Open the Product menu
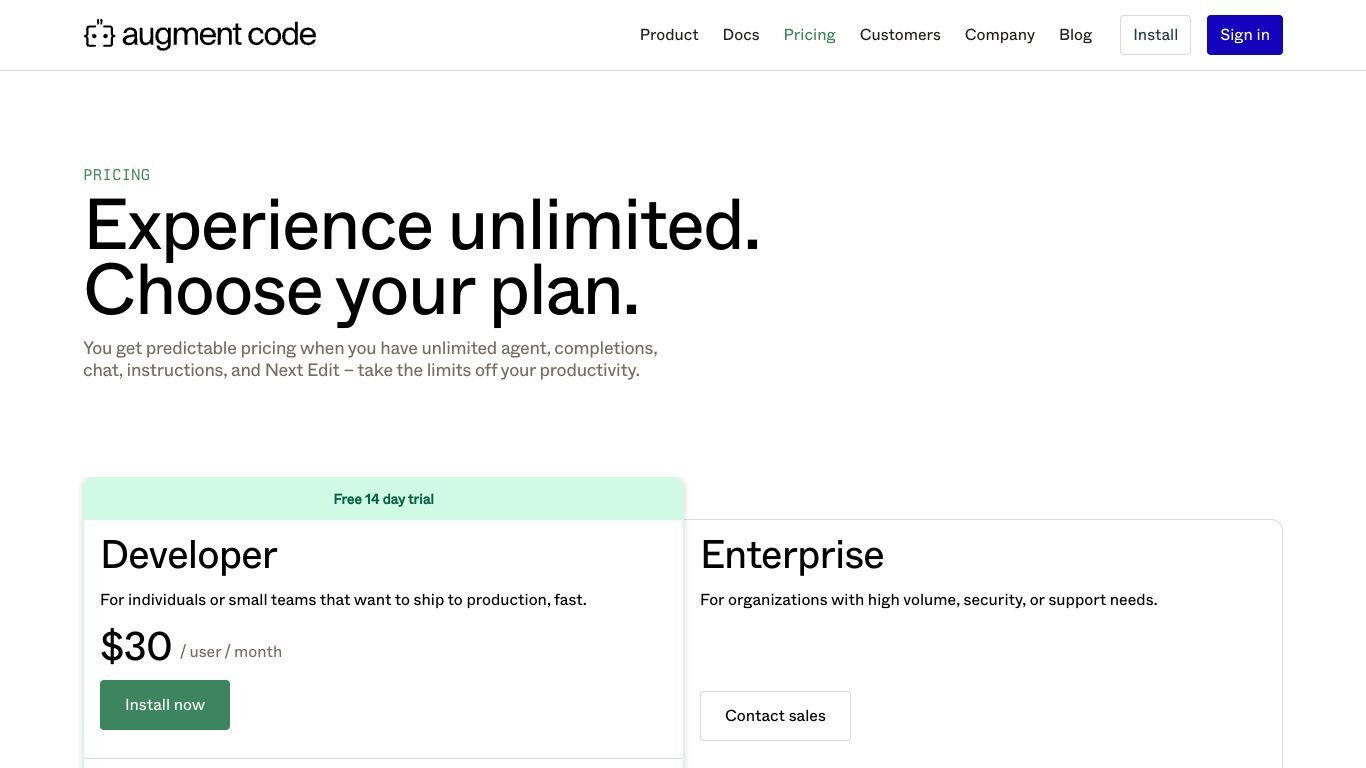 point(669,35)
